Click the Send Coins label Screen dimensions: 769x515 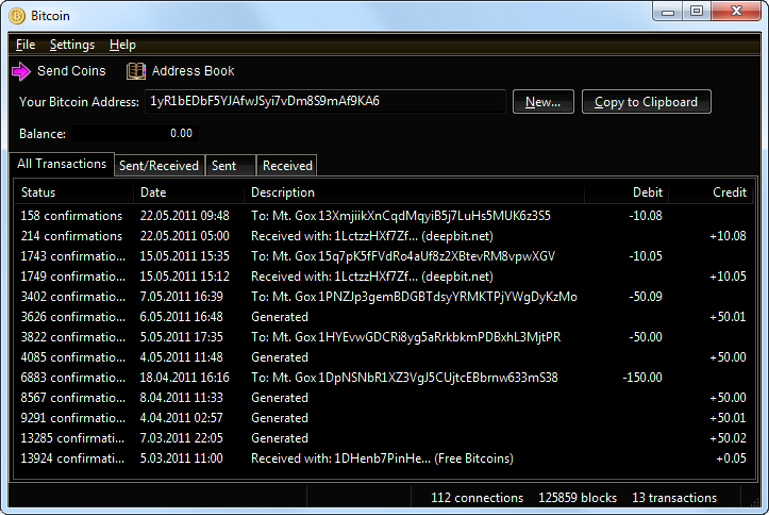[72, 71]
